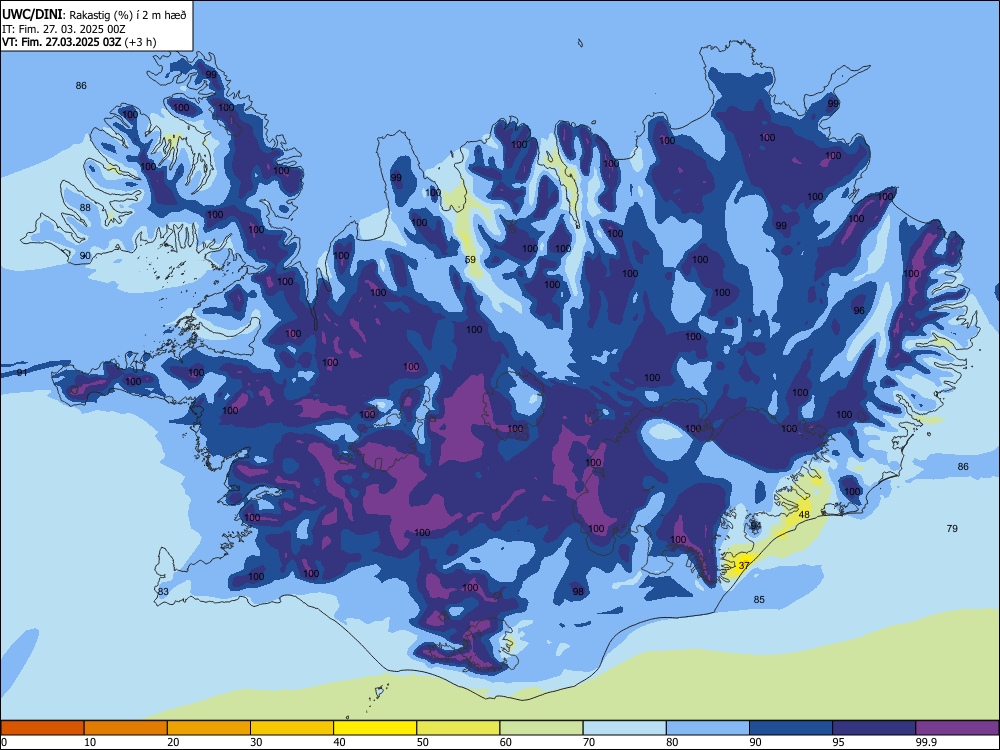
Task: Click the value 85 over the sea
Action: [x=759, y=599]
